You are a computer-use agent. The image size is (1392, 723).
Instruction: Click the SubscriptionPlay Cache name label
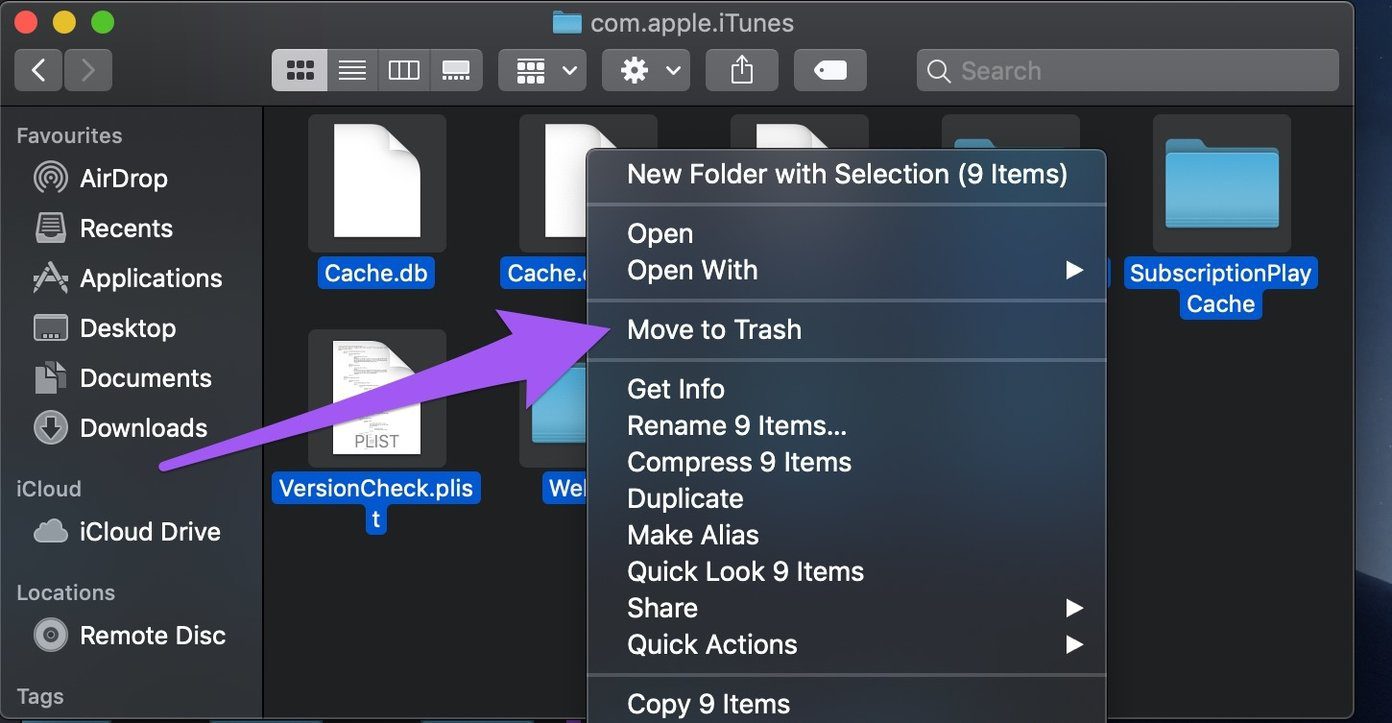pos(1220,288)
